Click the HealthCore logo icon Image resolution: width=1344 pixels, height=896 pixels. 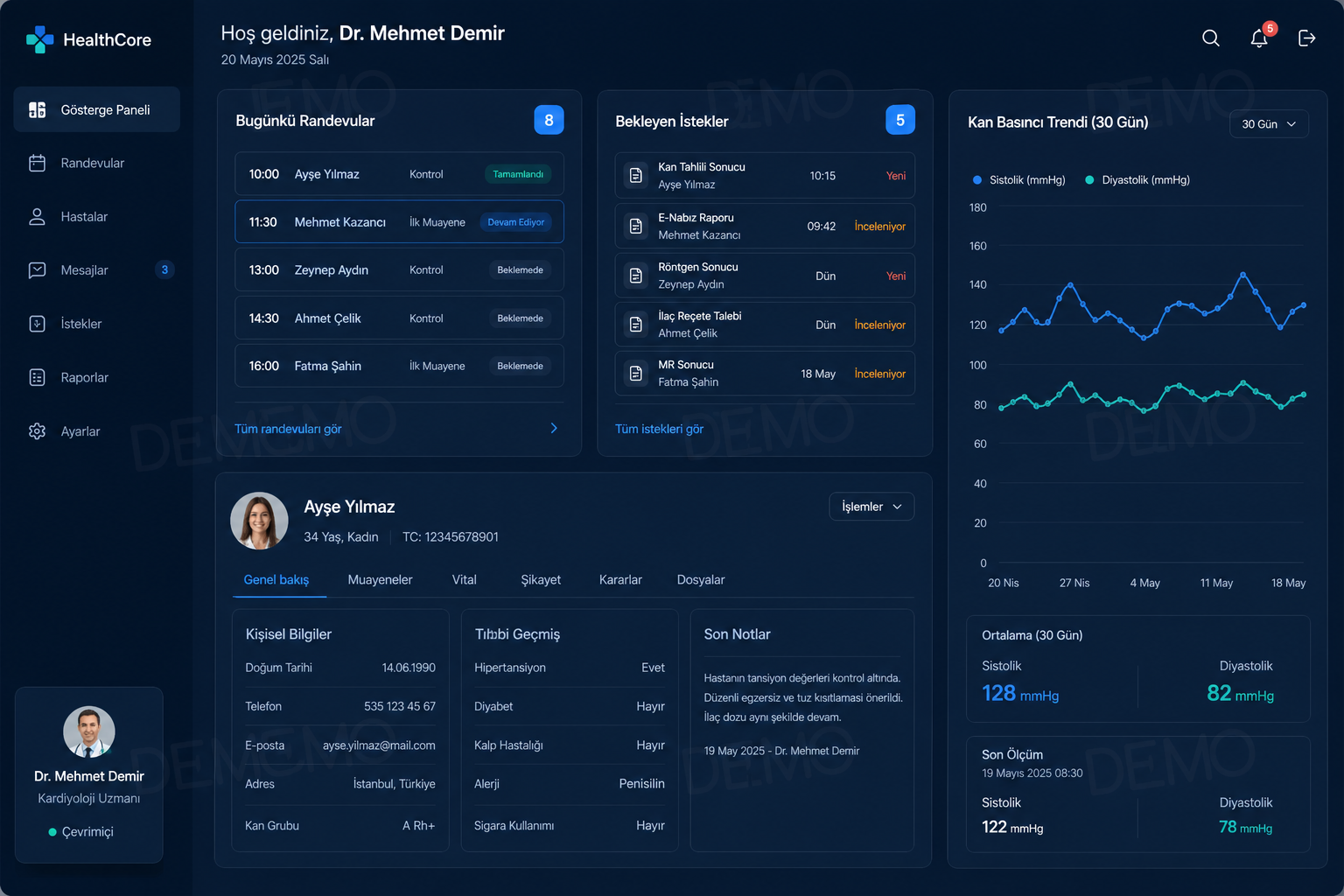pyautogui.click(x=39, y=39)
